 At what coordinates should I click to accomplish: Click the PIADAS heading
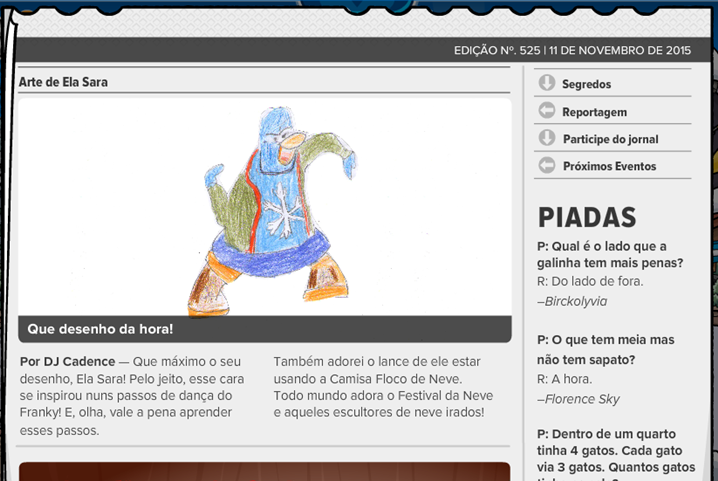(x=587, y=217)
